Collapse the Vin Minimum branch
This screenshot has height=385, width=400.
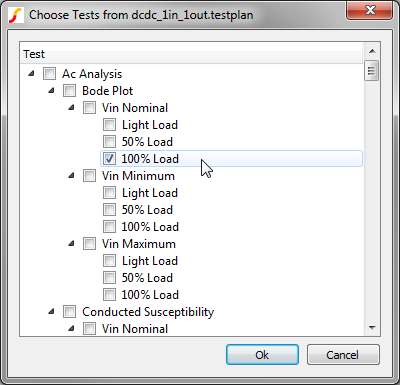(71, 175)
